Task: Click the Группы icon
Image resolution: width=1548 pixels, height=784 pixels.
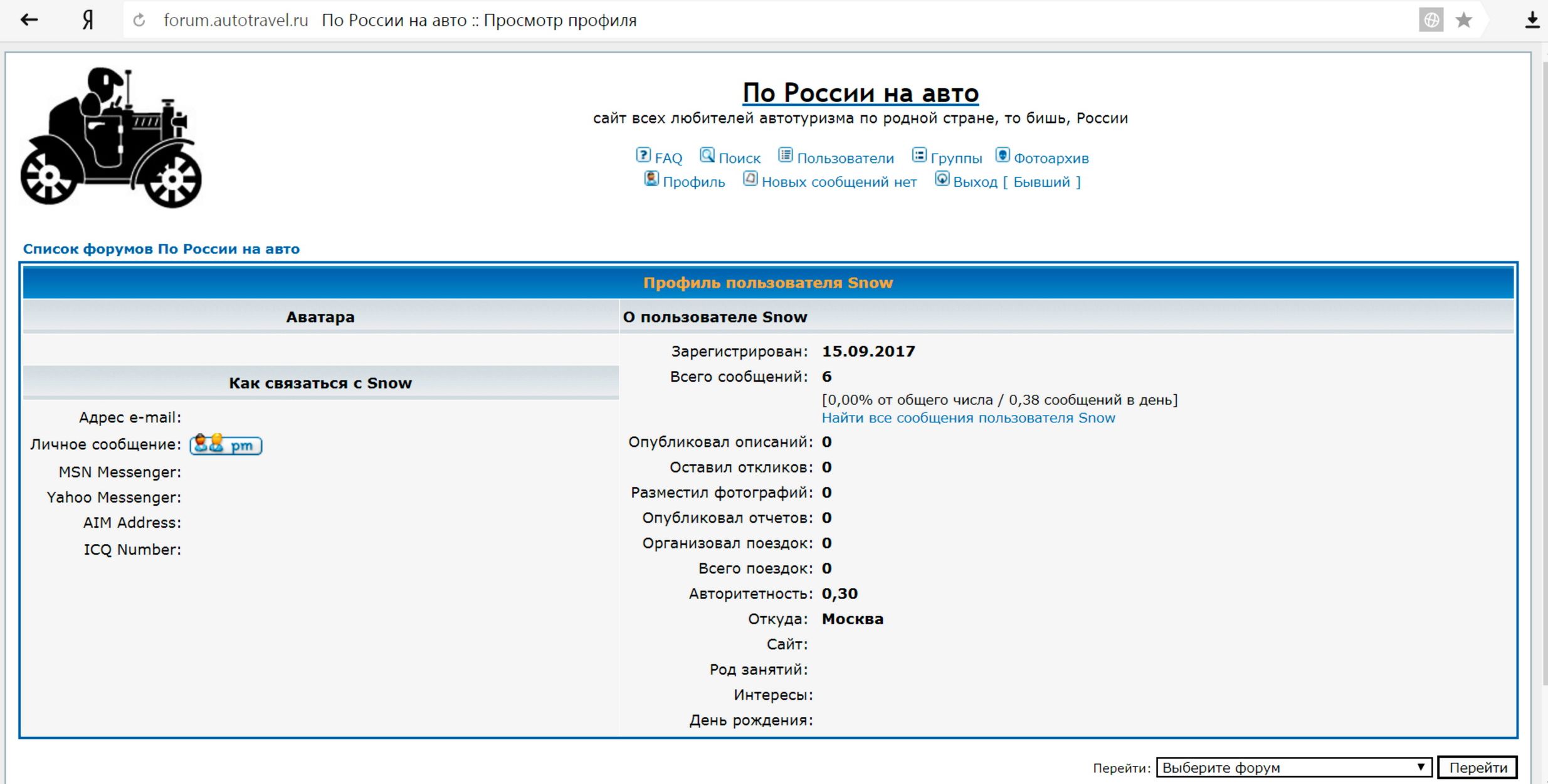Action: tap(919, 155)
